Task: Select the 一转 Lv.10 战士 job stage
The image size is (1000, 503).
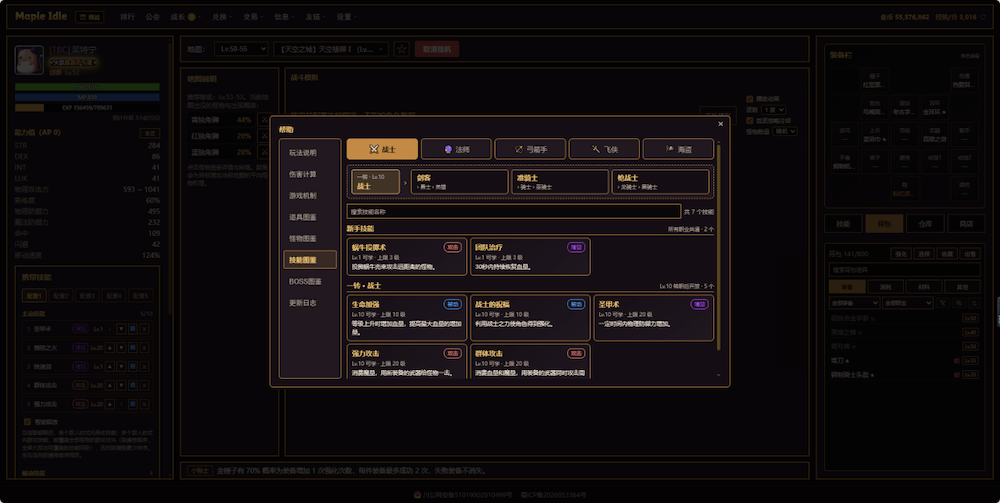Action: (x=376, y=182)
